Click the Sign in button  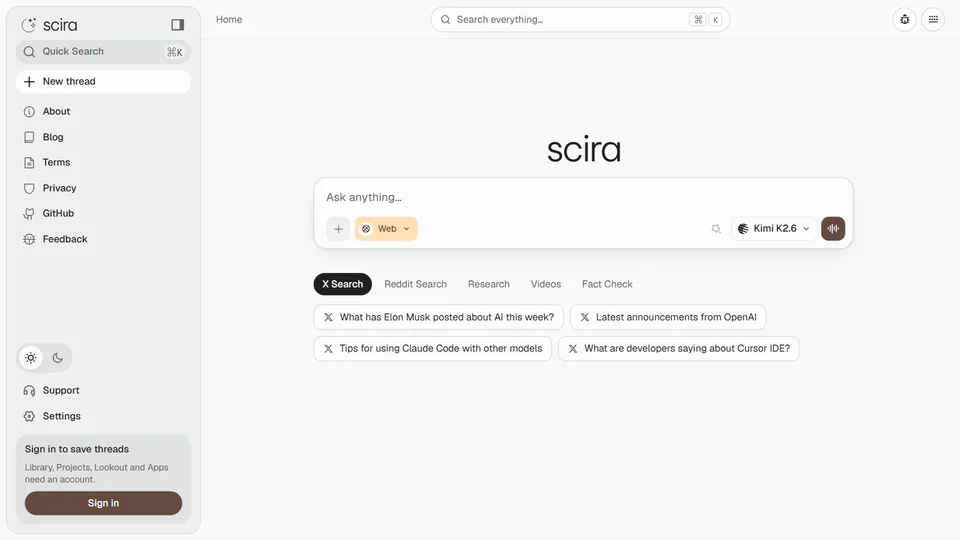pos(103,503)
